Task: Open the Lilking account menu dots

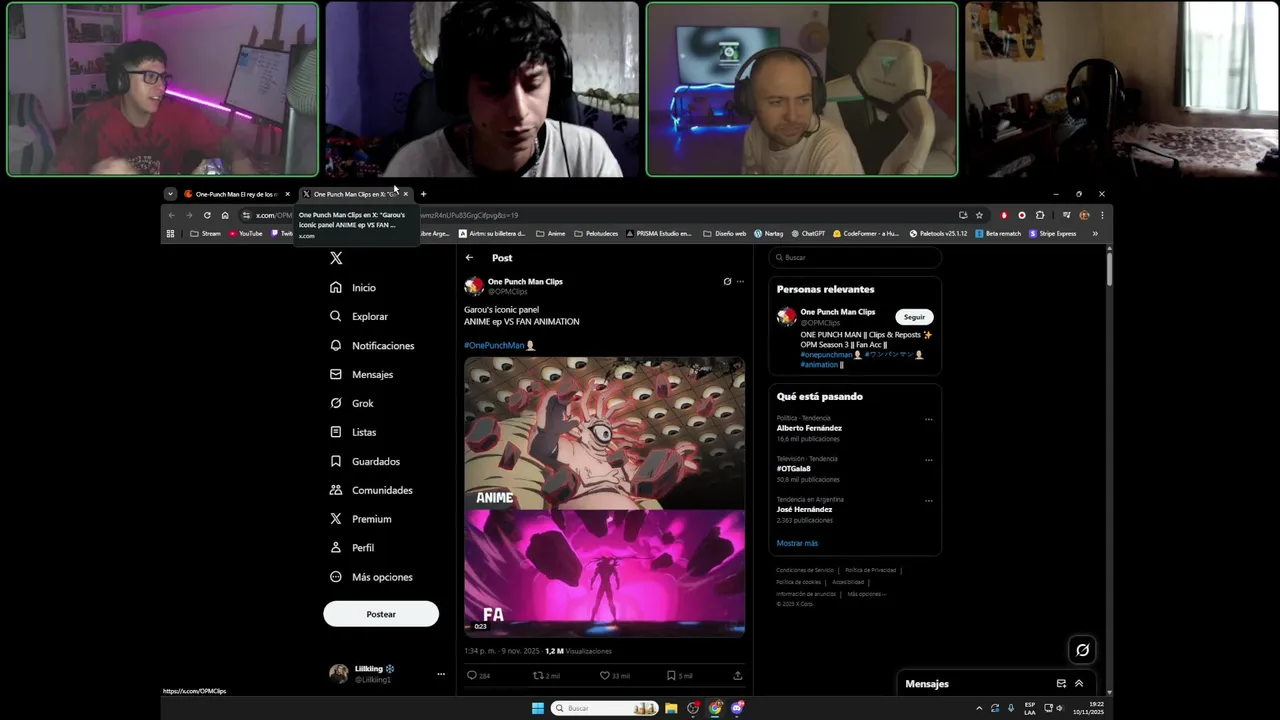Action: 441,674
